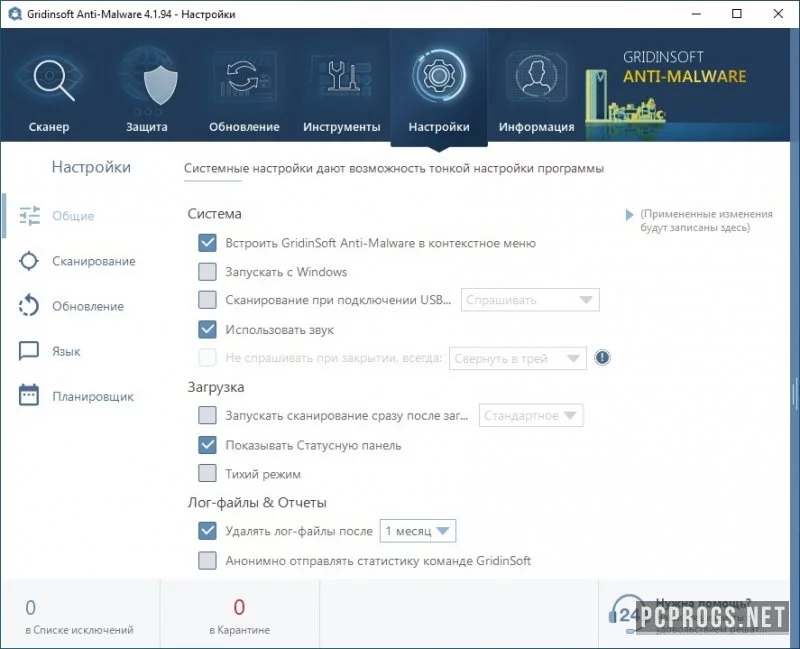Open the Информация user icon

(536, 77)
